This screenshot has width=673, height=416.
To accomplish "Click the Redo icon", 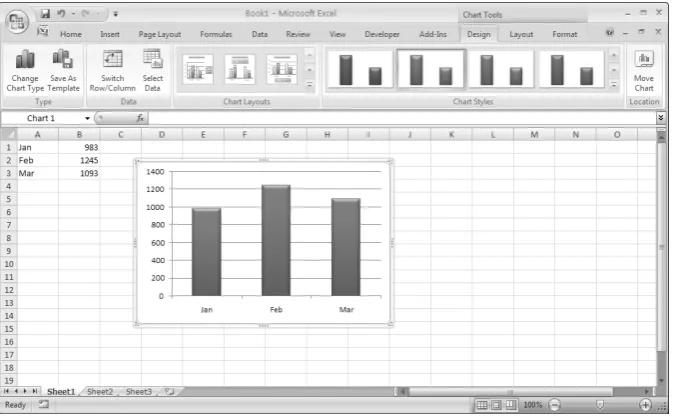I will [86, 14].
